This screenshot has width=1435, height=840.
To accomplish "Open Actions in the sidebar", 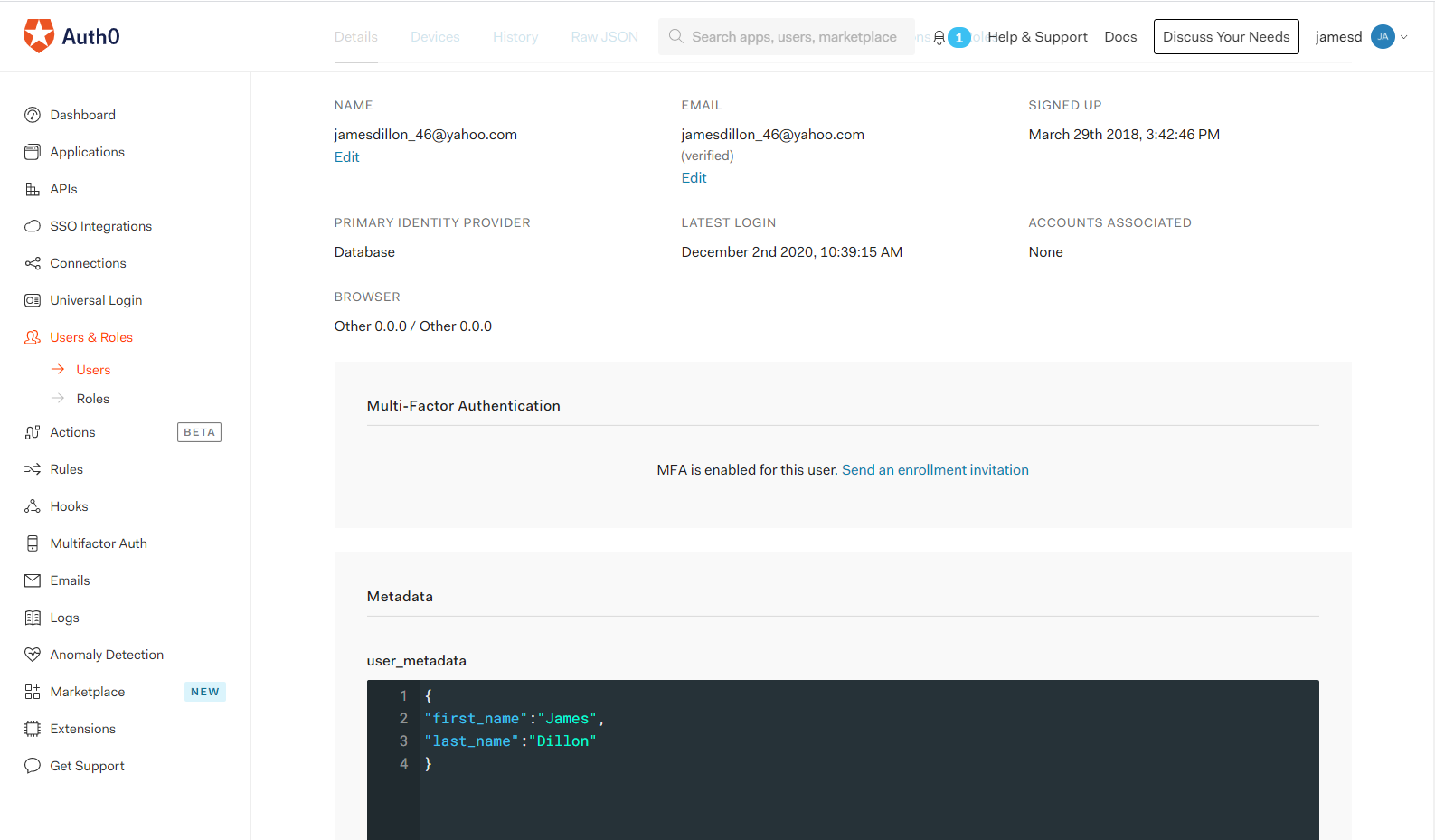I will pos(72,432).
